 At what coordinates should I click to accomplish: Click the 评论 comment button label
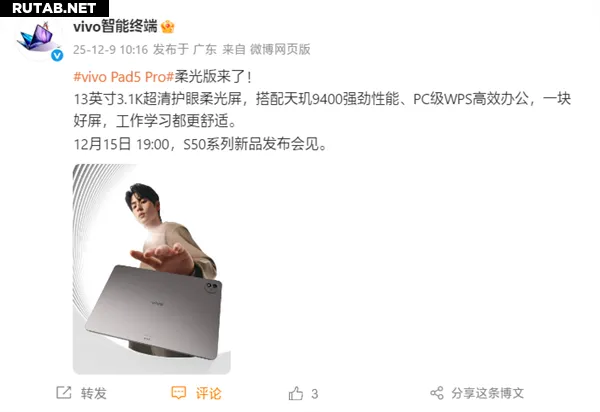209,393
